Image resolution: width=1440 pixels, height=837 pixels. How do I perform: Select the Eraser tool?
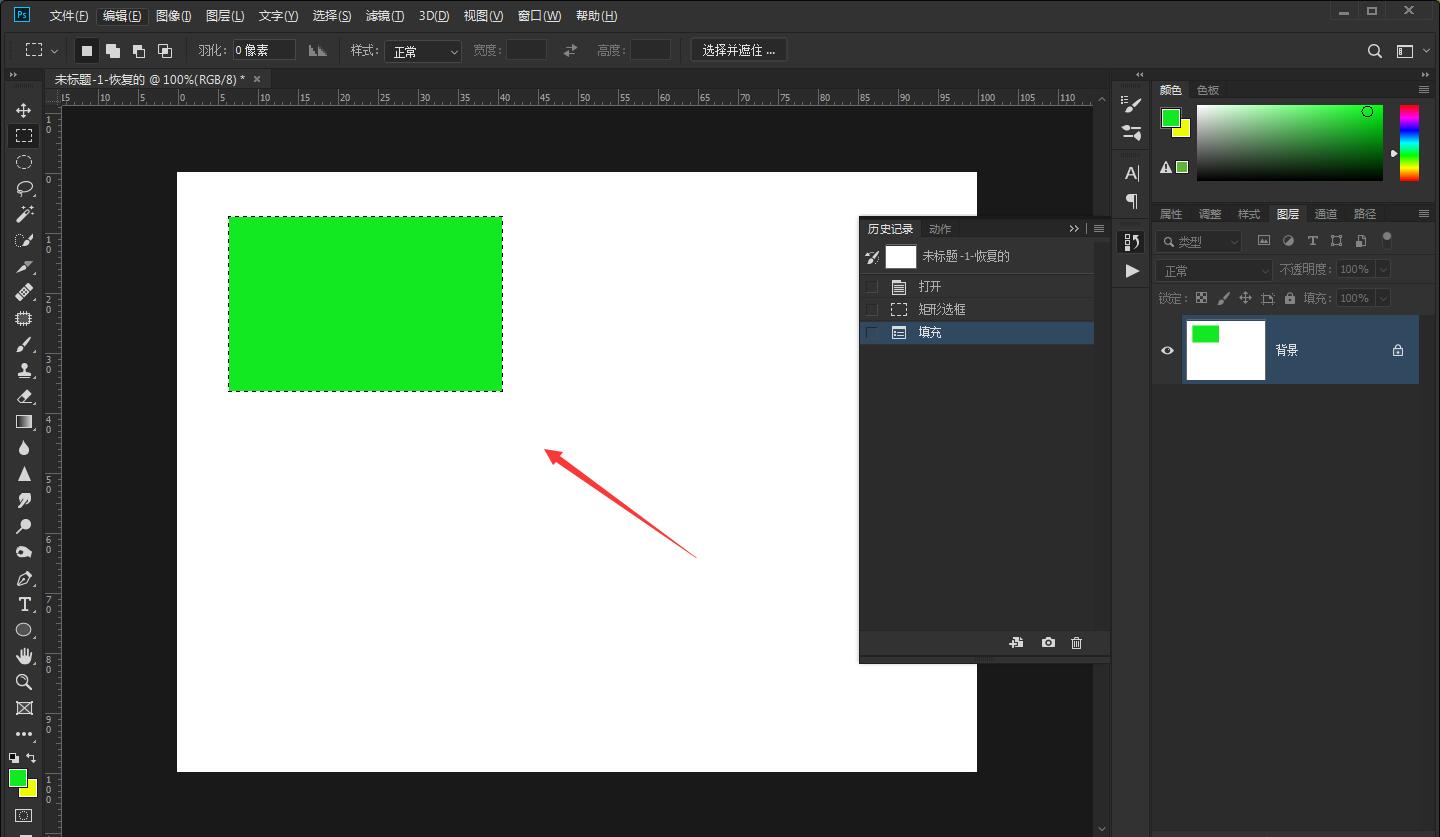(24, 396)
